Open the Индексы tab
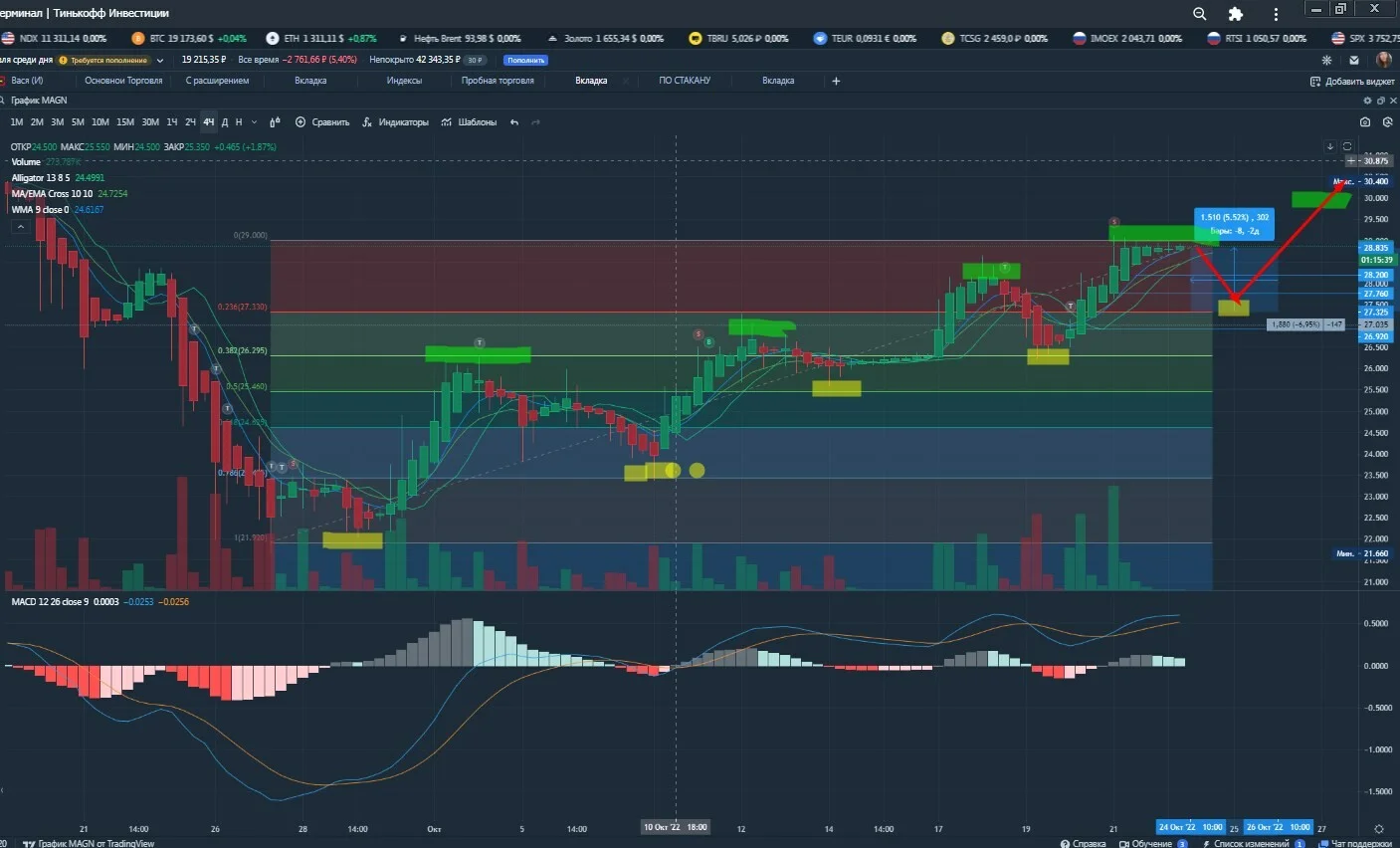 (x=404, y=81)
